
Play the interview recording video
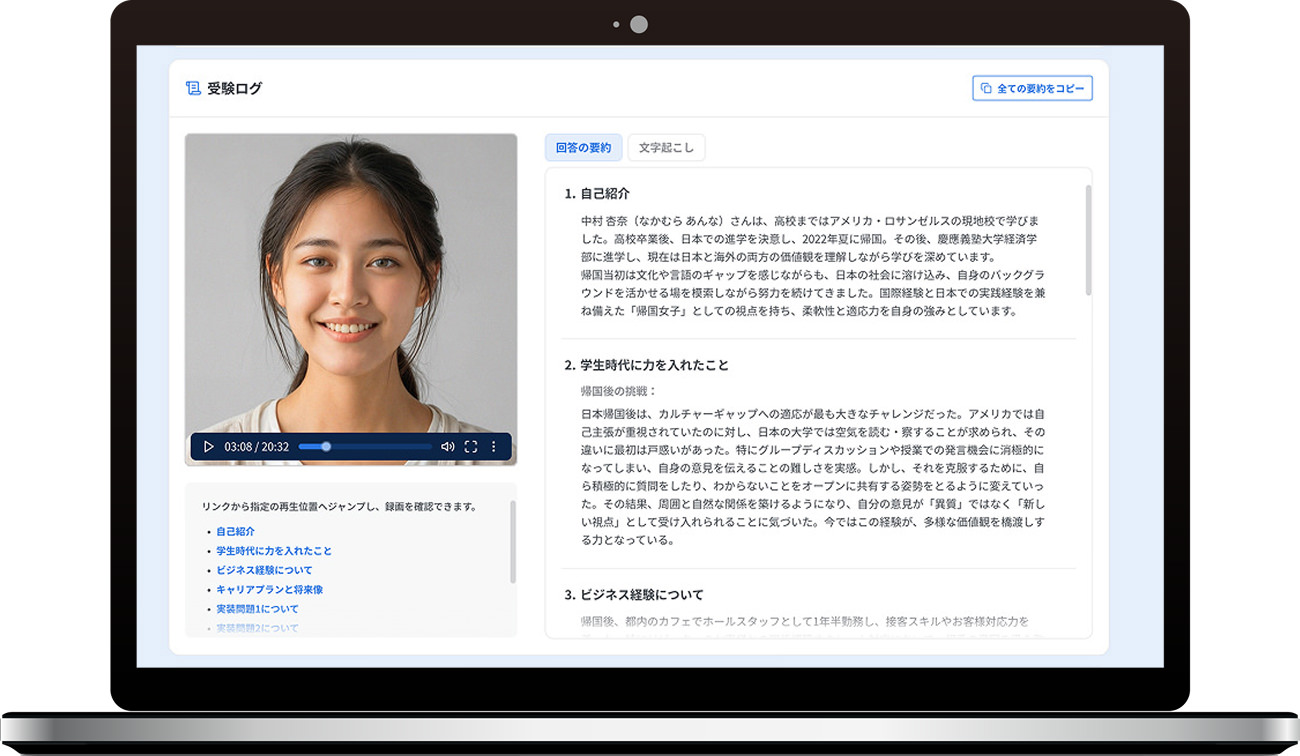tap(209, 447)
